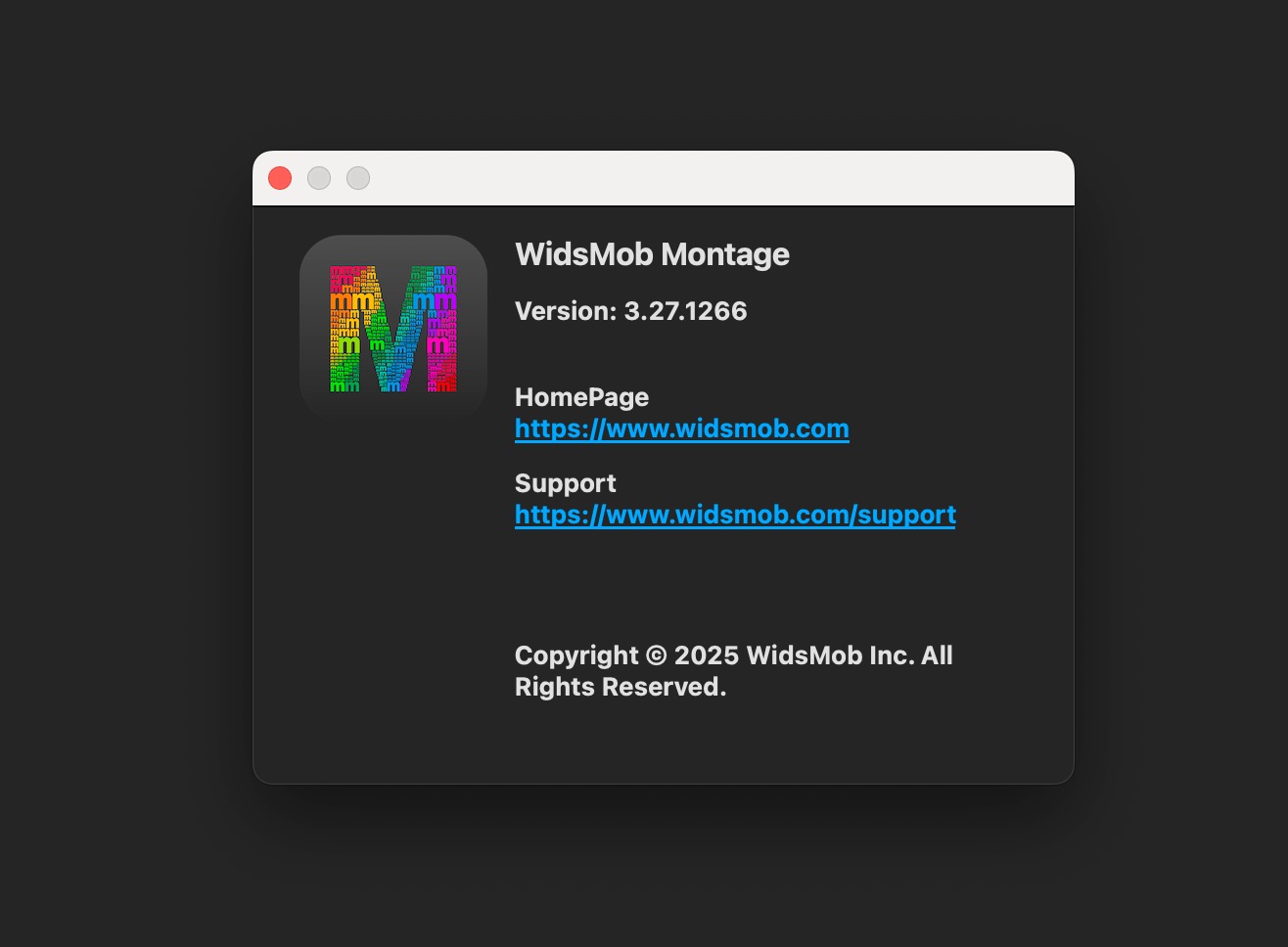This screenshot has width=1288, height=947.
Task: Click the disabled zoom button in title bar
Action: [x=358, y=178]
